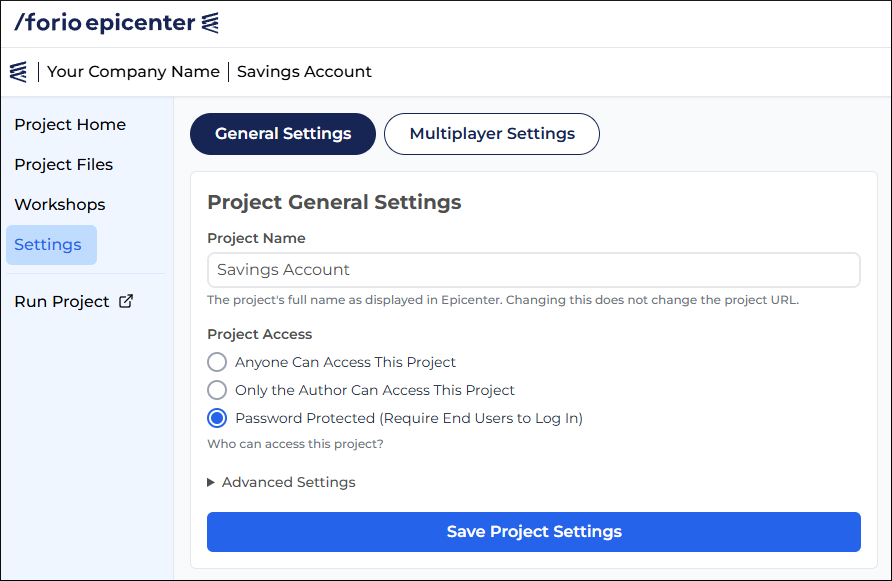Image resolution: width=892 pixels, height=581 pixels.
Task: Select Anyone Can Access This Project option
Action: (x=217, y=362)
